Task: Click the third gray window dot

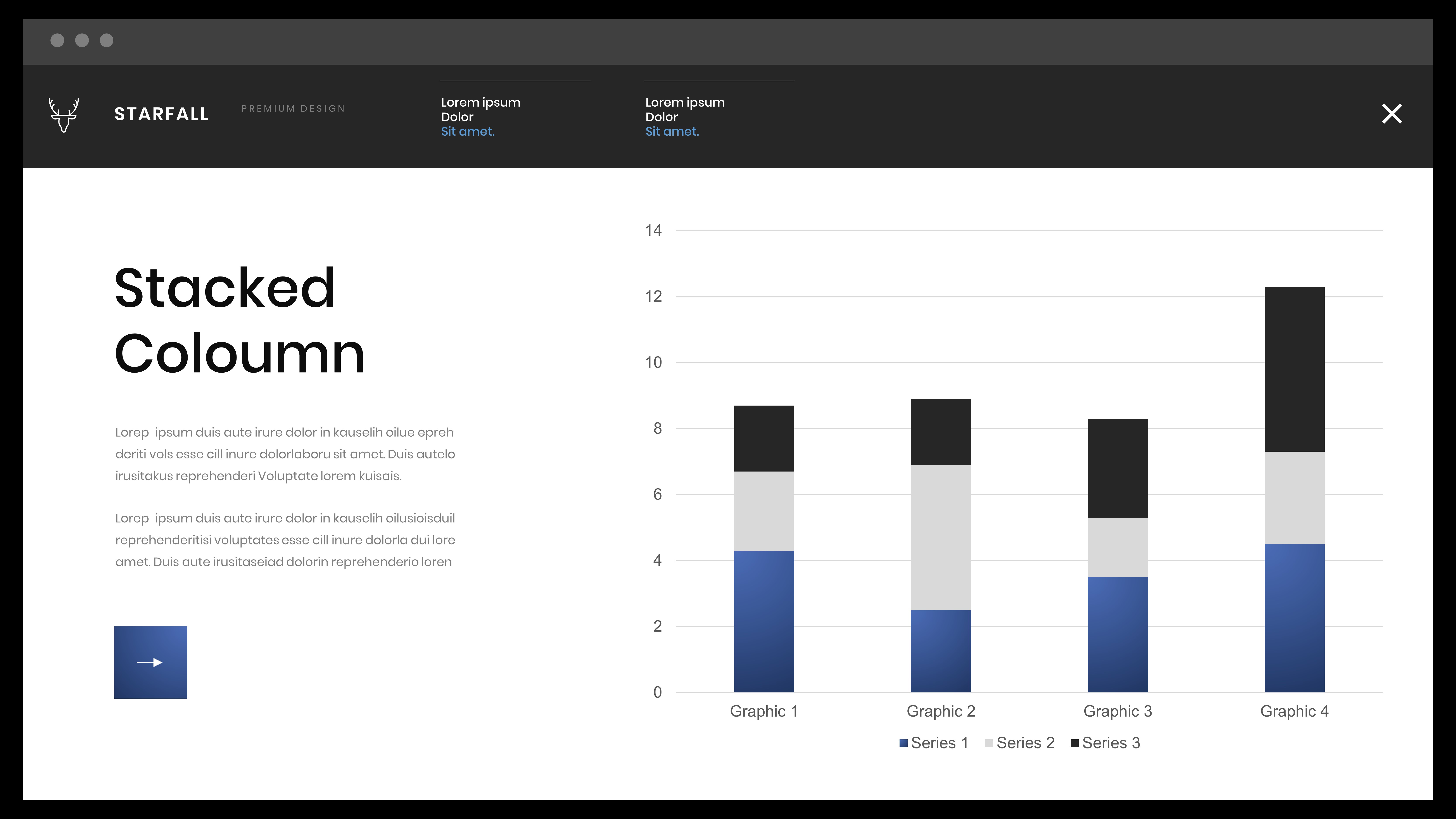Action: pos(107,40)
